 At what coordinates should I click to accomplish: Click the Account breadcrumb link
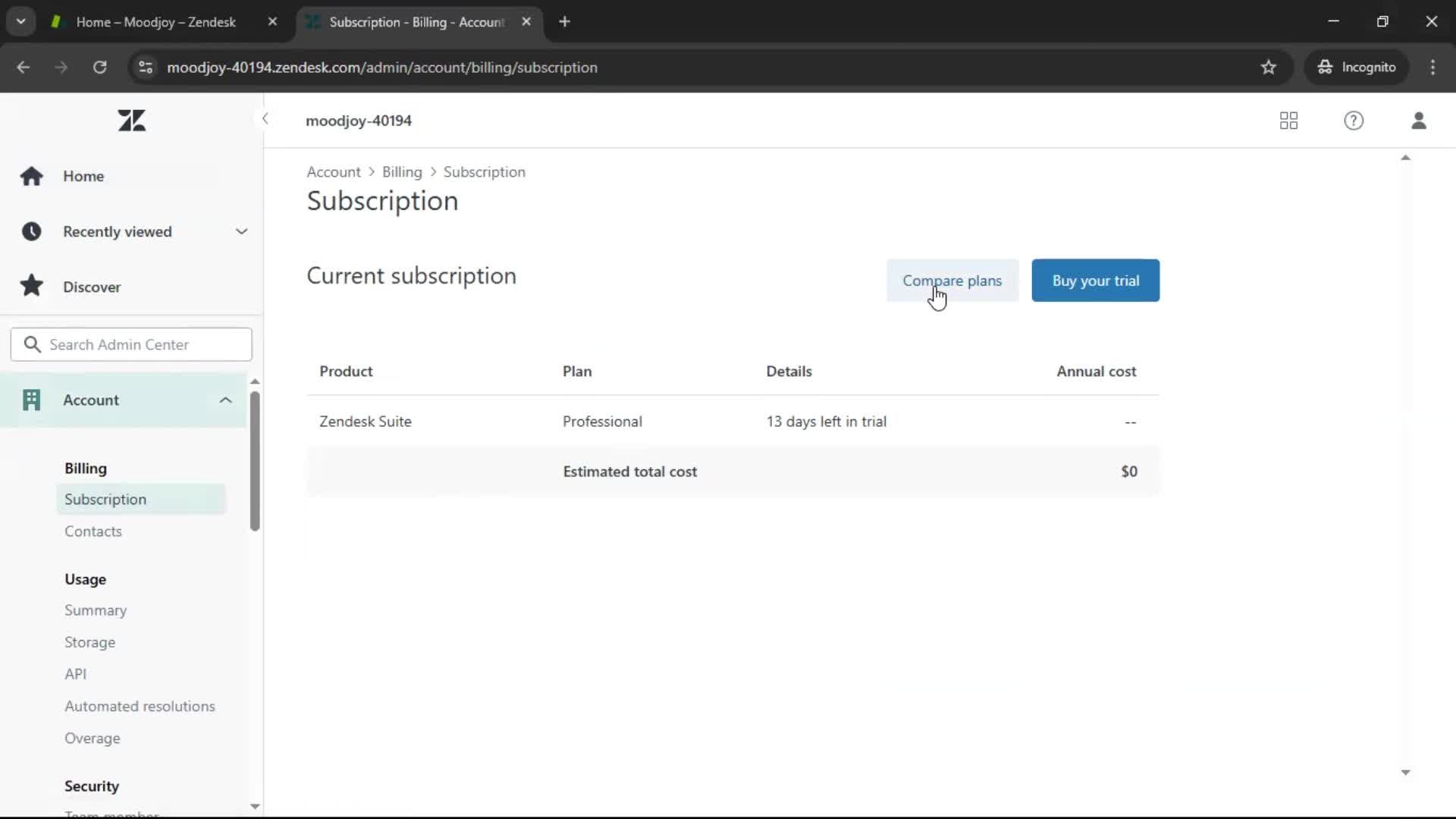(x=334, y=172)
